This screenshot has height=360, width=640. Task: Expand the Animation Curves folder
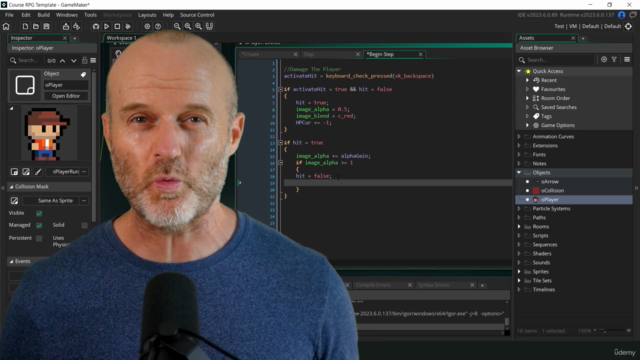519,136
